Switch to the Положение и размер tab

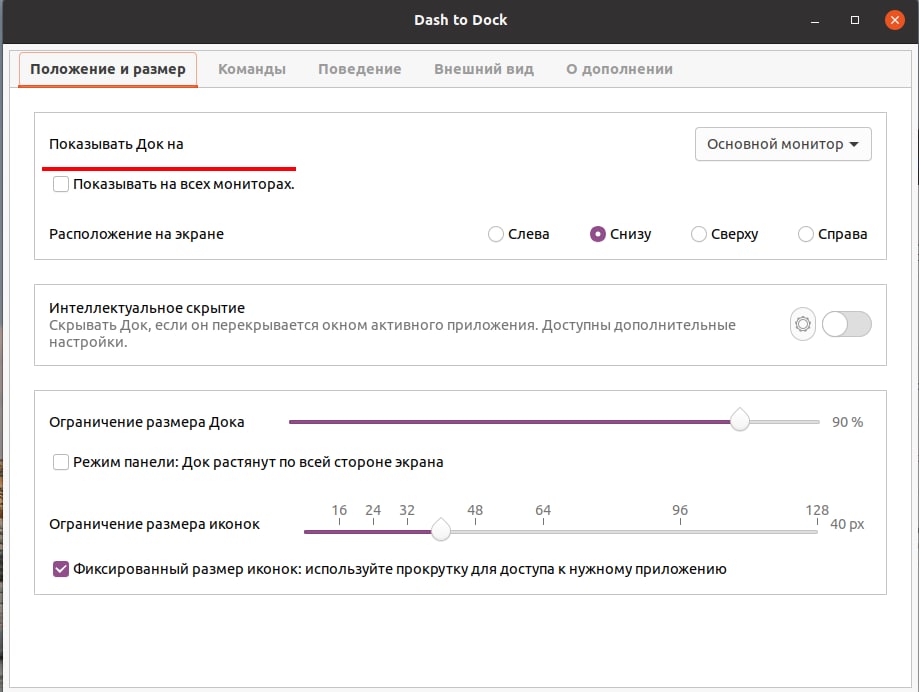(108, 70)
